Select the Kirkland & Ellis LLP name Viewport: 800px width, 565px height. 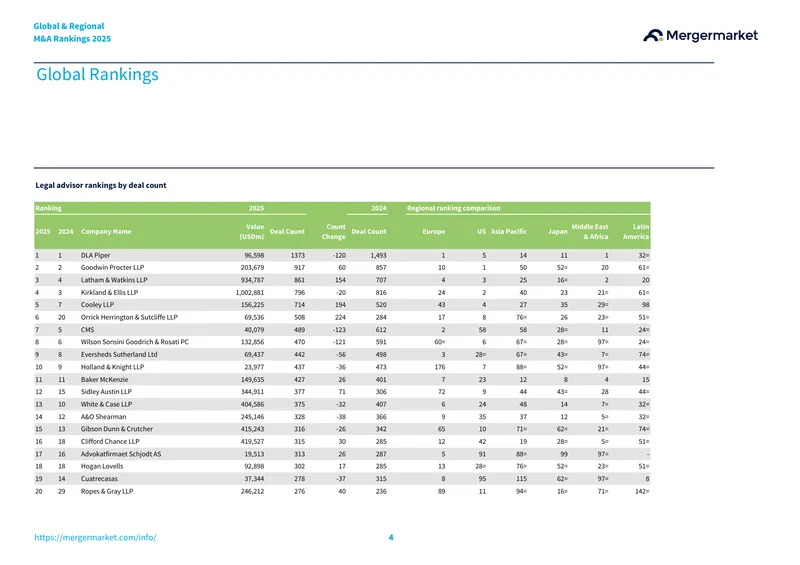coord(109,292)
